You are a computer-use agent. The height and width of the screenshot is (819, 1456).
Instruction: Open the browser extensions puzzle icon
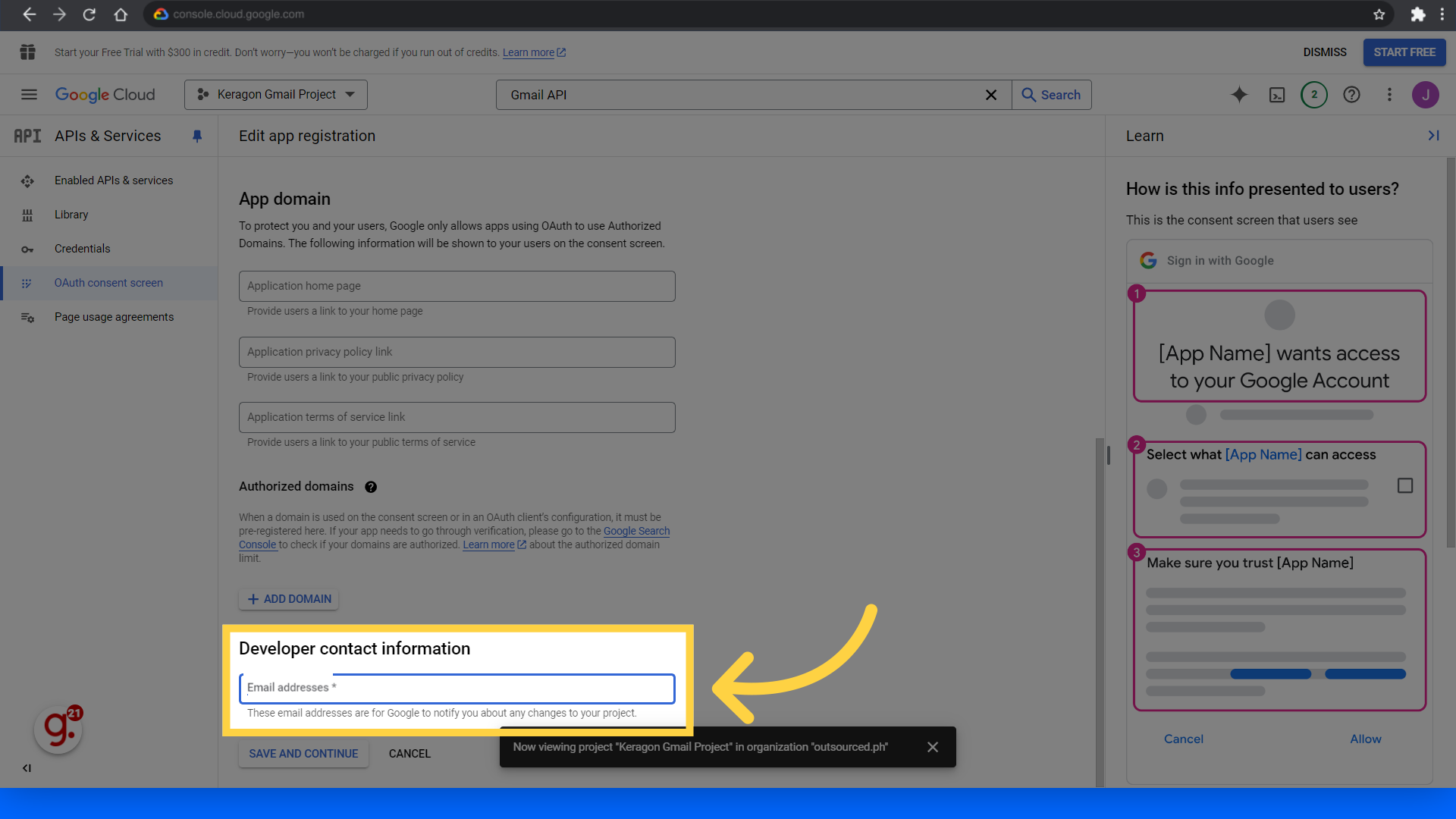[x=1418, y=14]
